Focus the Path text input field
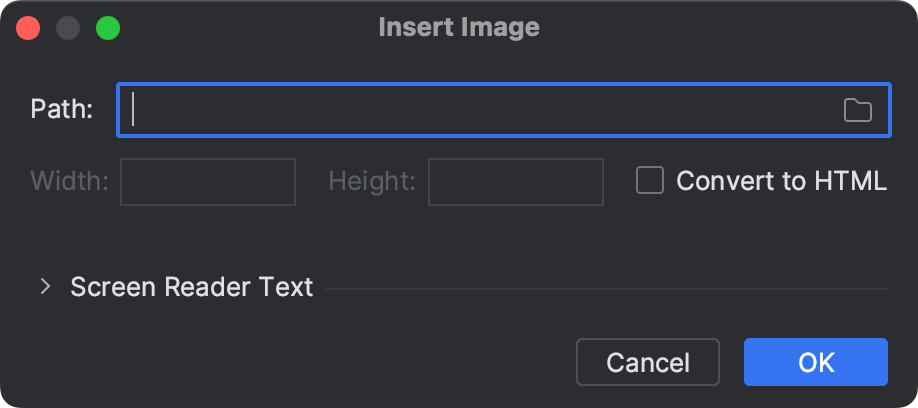918x408 pixels. tap(480, 110)
